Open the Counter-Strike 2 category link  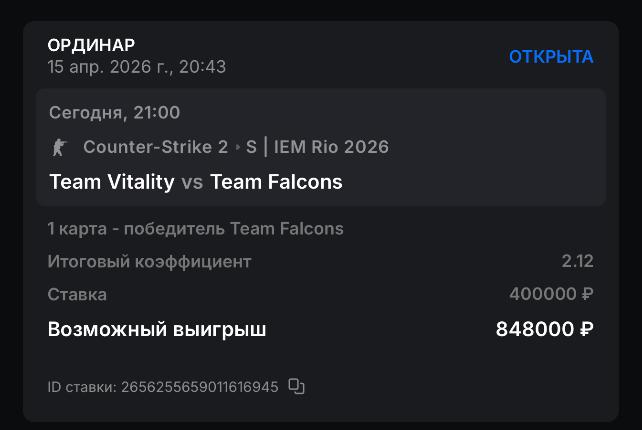pyautogui.click(x=155, y=148)
